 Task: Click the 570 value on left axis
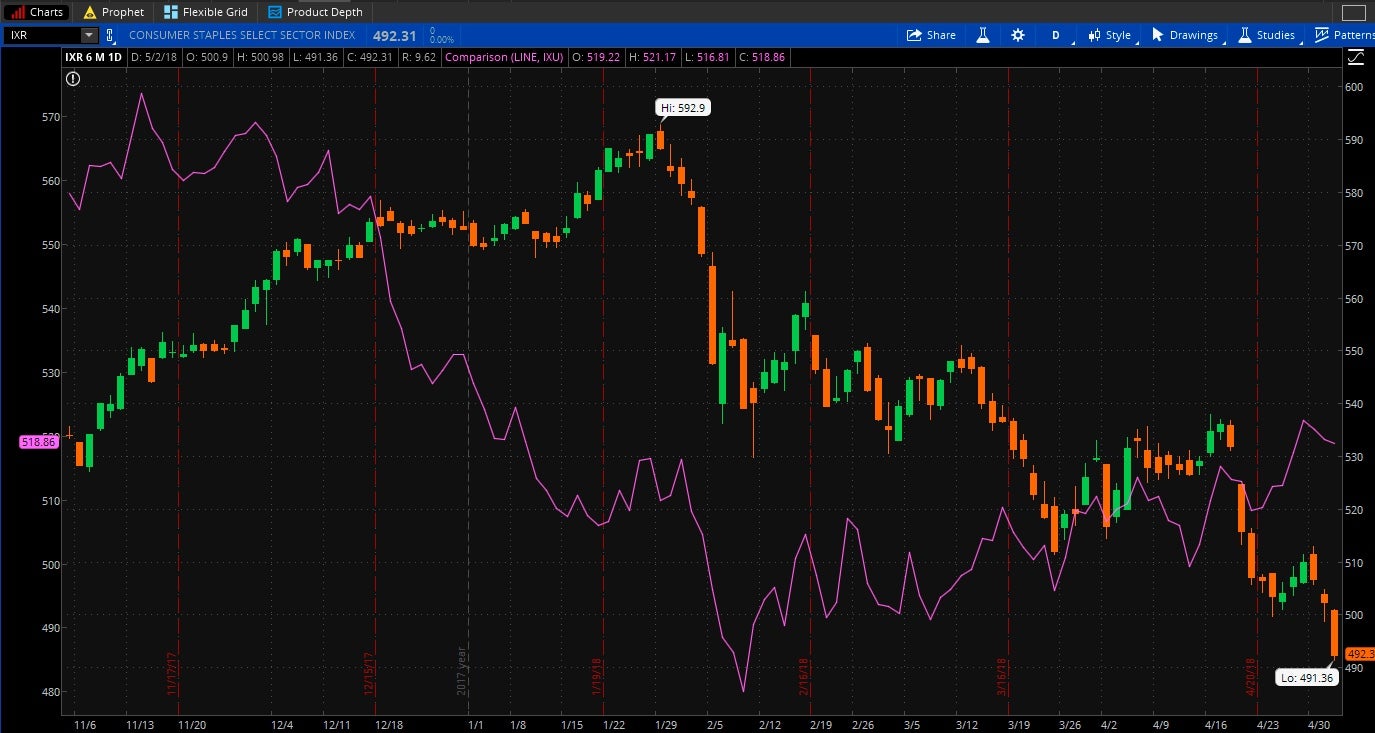coord(51,117)
